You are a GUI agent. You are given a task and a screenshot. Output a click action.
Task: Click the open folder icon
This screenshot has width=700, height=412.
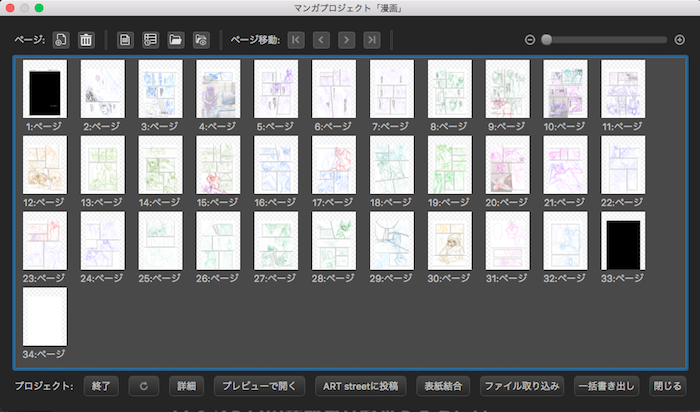click(176, 40)
